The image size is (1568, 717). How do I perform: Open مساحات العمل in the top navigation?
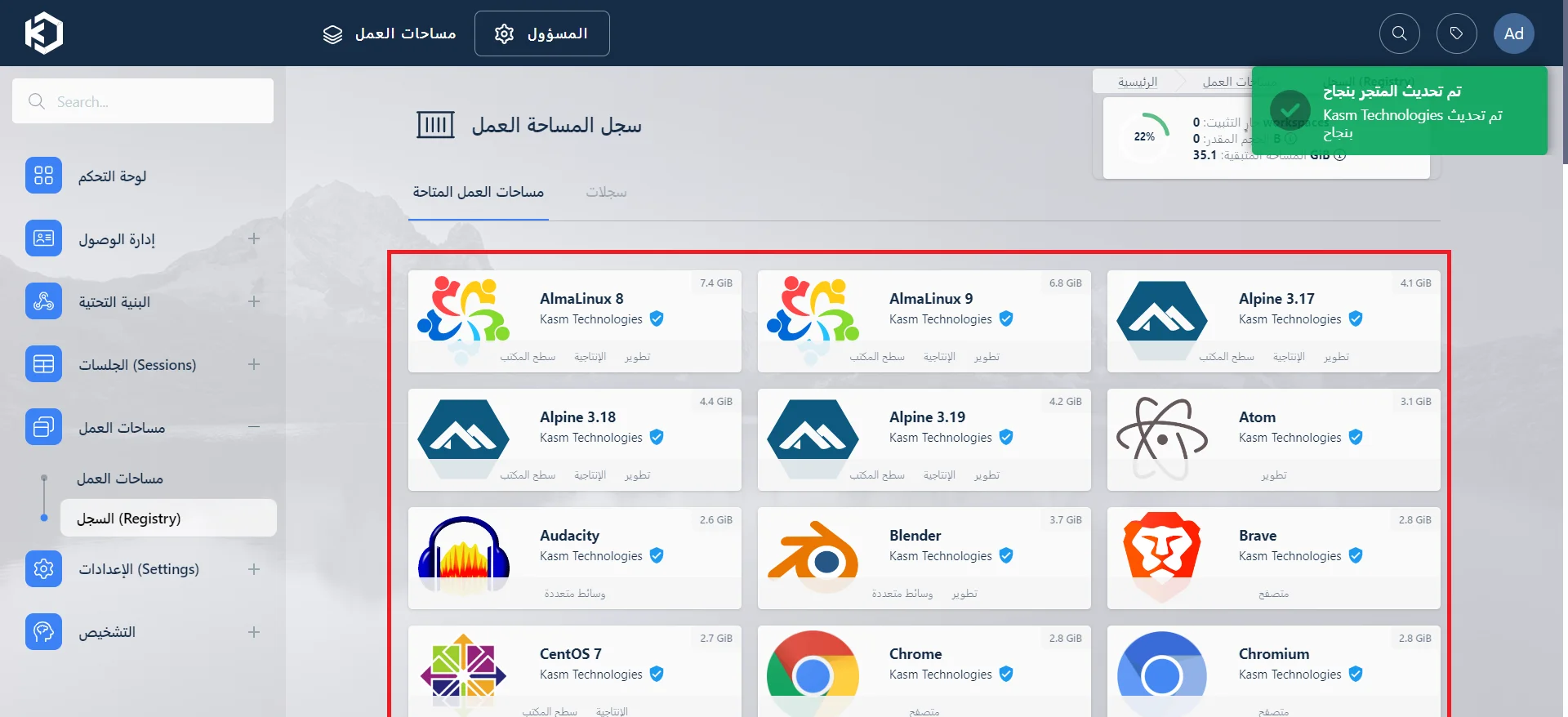point(390,33)
